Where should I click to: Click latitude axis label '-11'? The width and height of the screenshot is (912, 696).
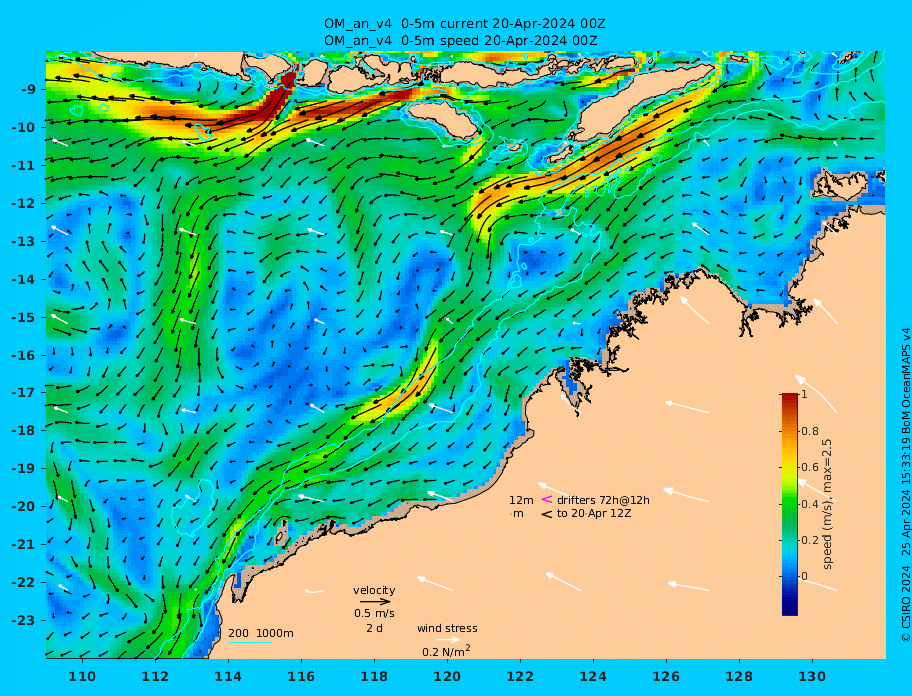24,165
